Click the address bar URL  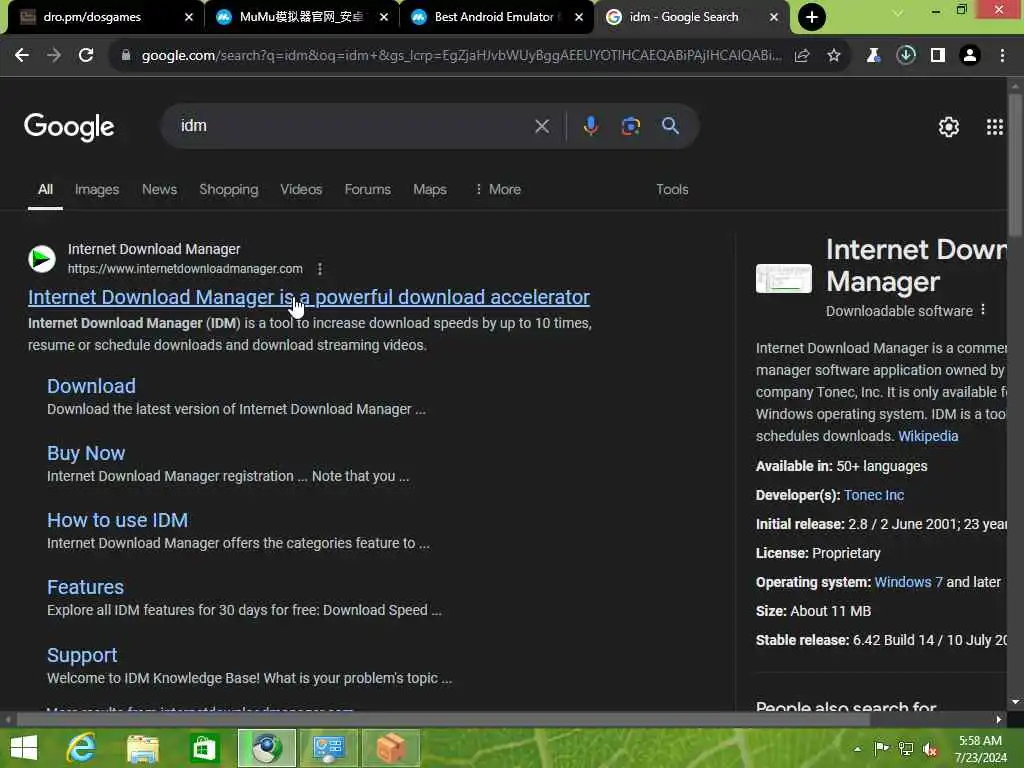click(460, 56)
